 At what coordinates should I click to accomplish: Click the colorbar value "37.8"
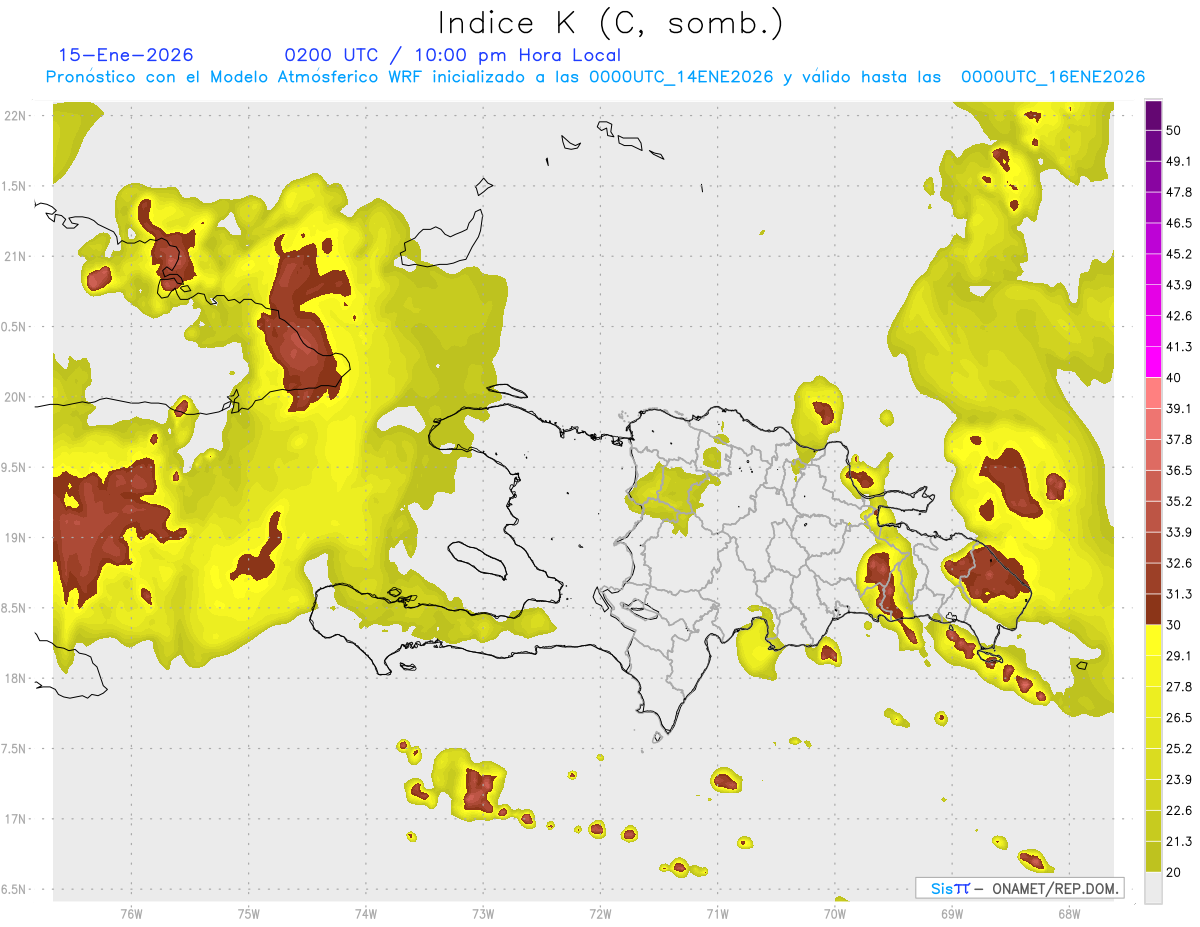coord(1178,440)
